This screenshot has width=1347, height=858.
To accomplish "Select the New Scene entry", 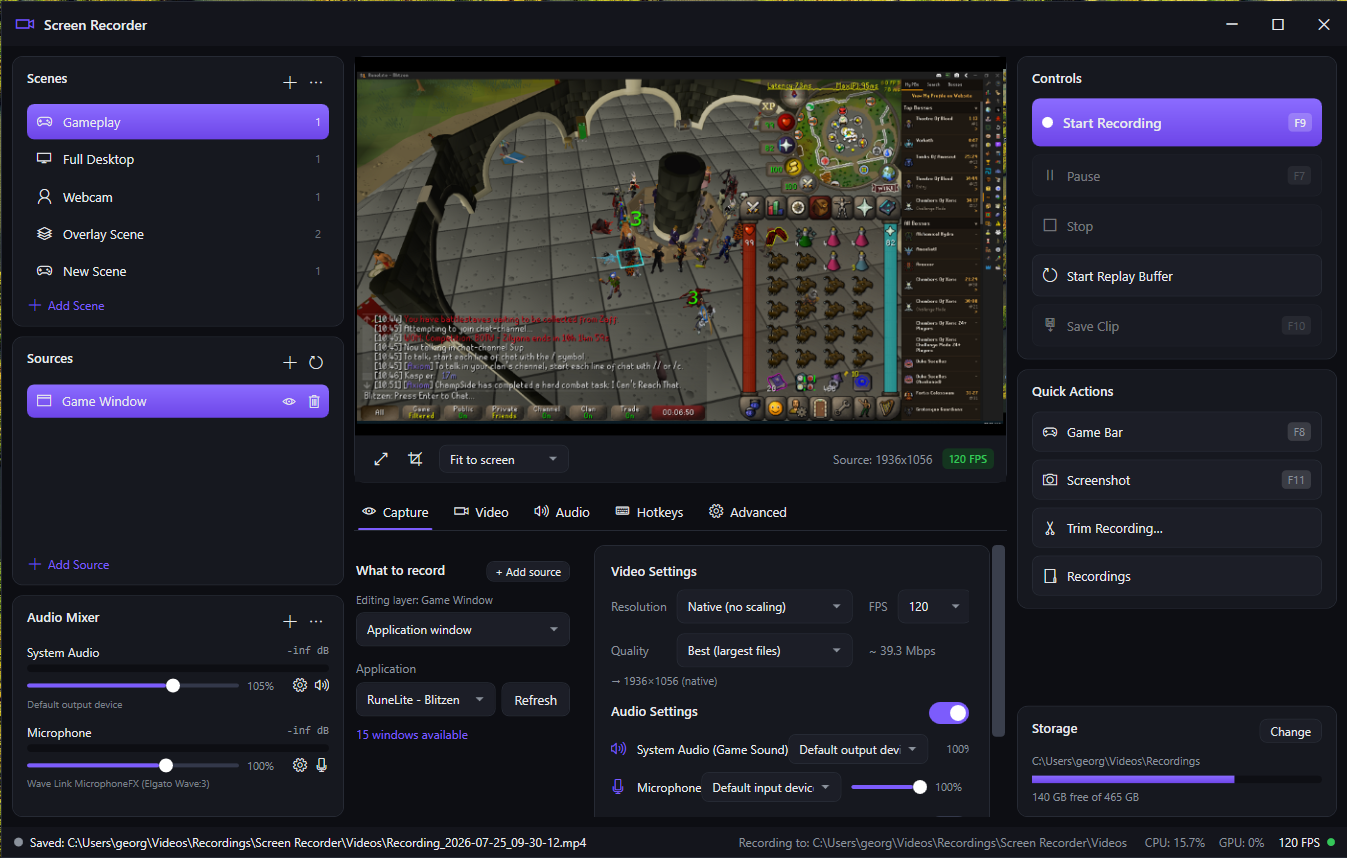I will 178,271.
